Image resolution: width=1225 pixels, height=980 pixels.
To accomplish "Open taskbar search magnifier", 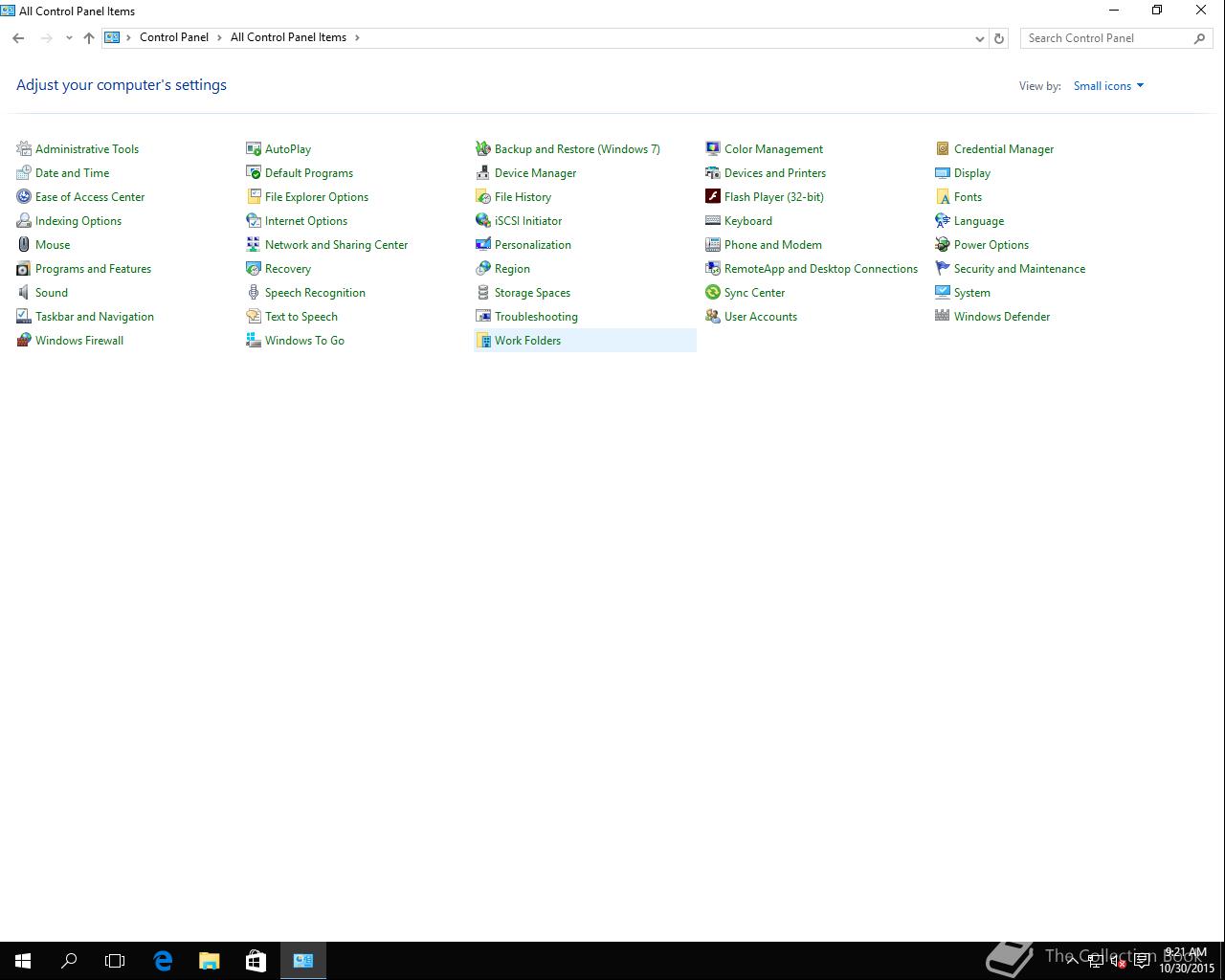I will coord(69,961).
